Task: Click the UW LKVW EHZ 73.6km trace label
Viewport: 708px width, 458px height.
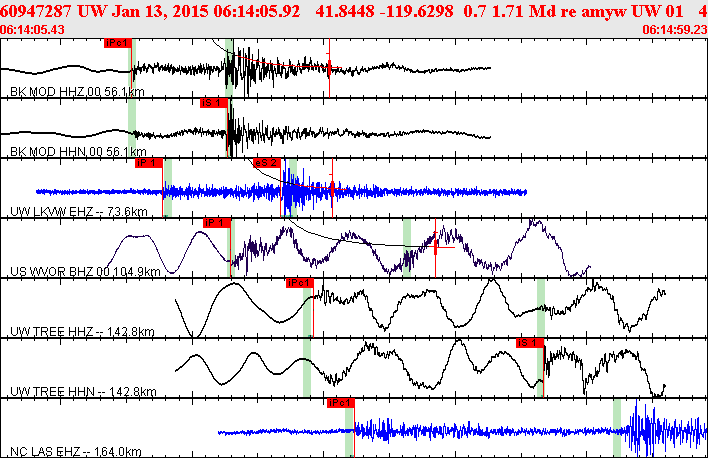Action: coord(79,211)
